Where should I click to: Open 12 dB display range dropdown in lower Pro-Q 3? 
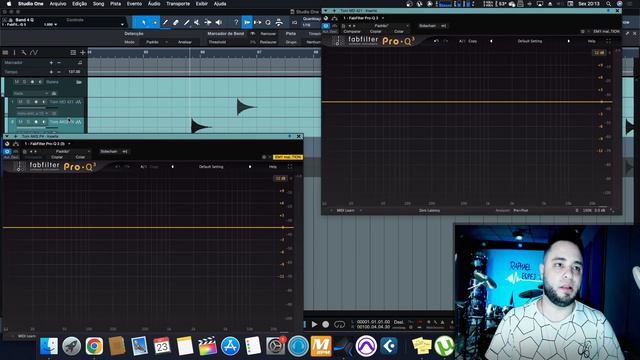(x=280, y=178)
